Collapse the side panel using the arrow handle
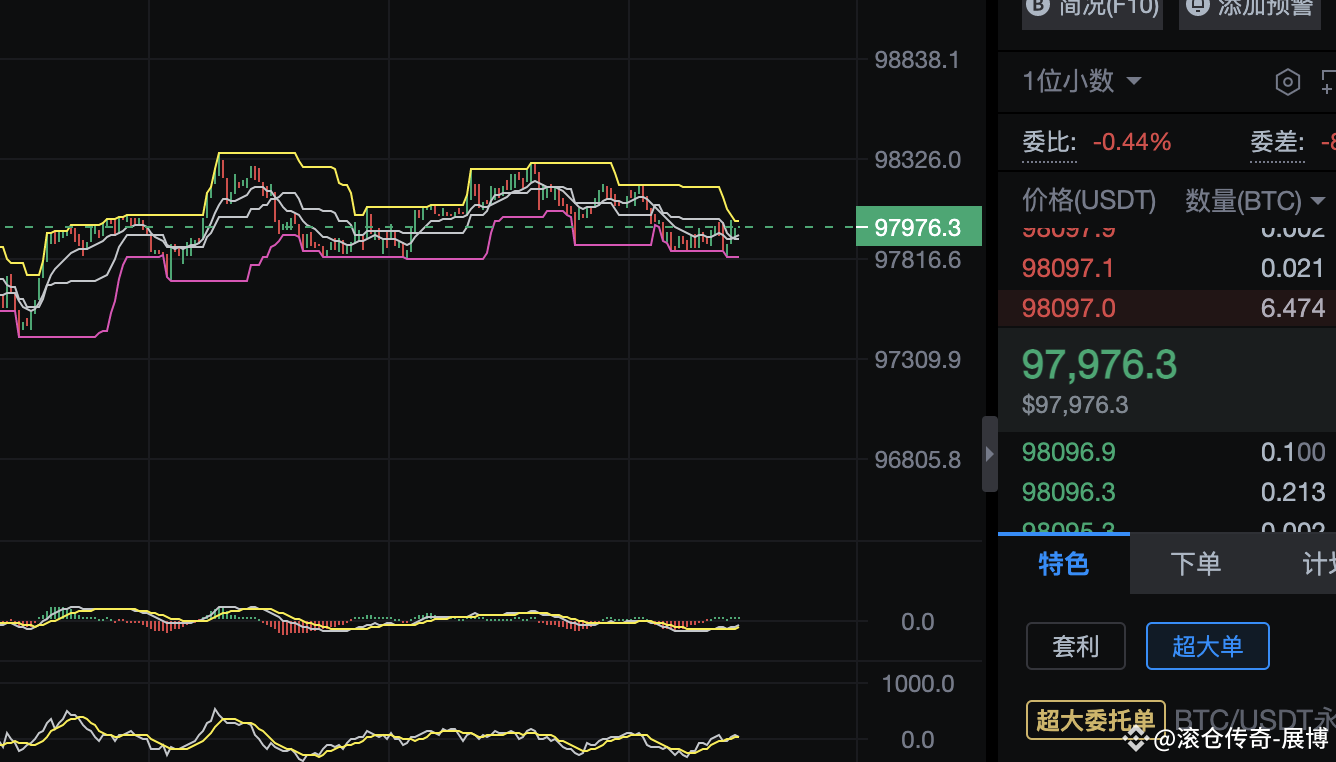 990,454
